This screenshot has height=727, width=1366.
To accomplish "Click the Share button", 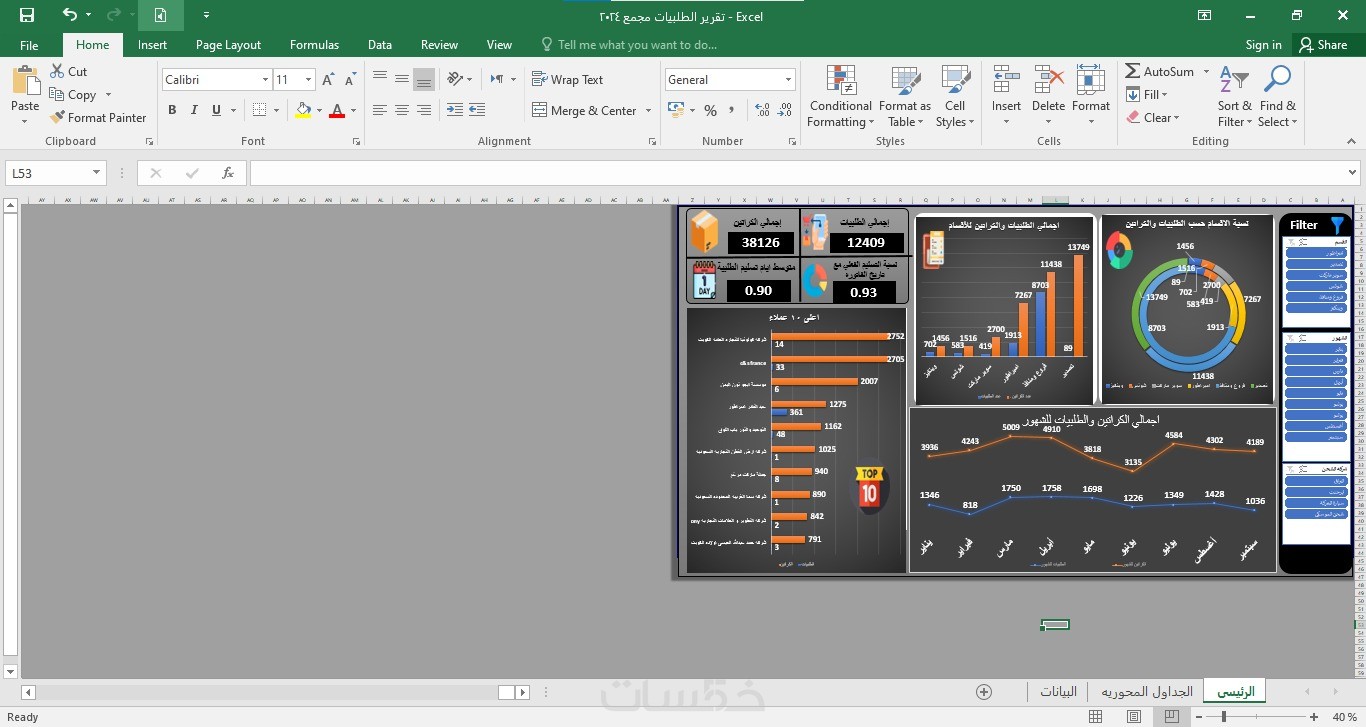I will pos(1322,45).
